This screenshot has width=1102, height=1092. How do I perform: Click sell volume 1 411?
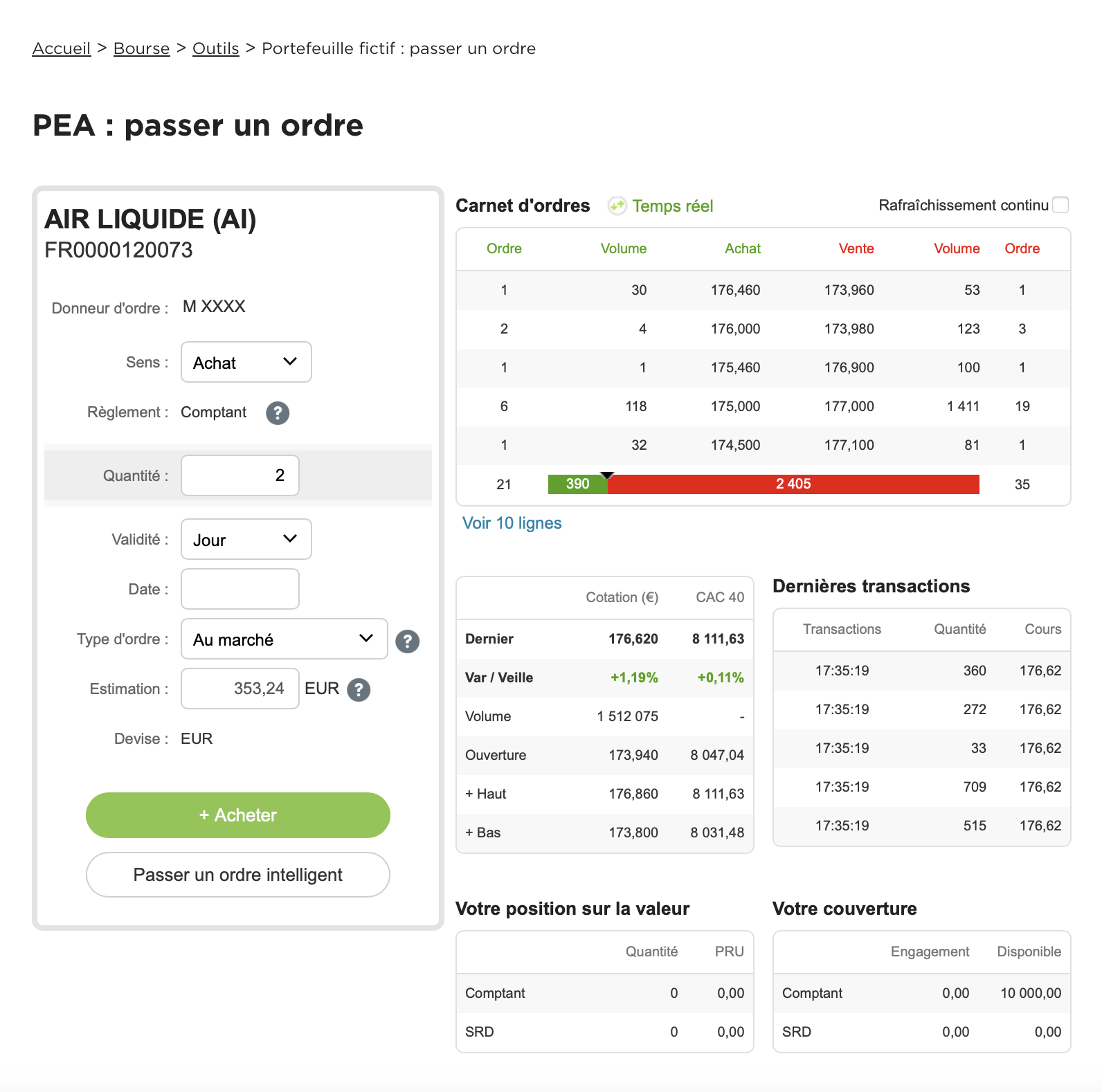coord(963,406)
